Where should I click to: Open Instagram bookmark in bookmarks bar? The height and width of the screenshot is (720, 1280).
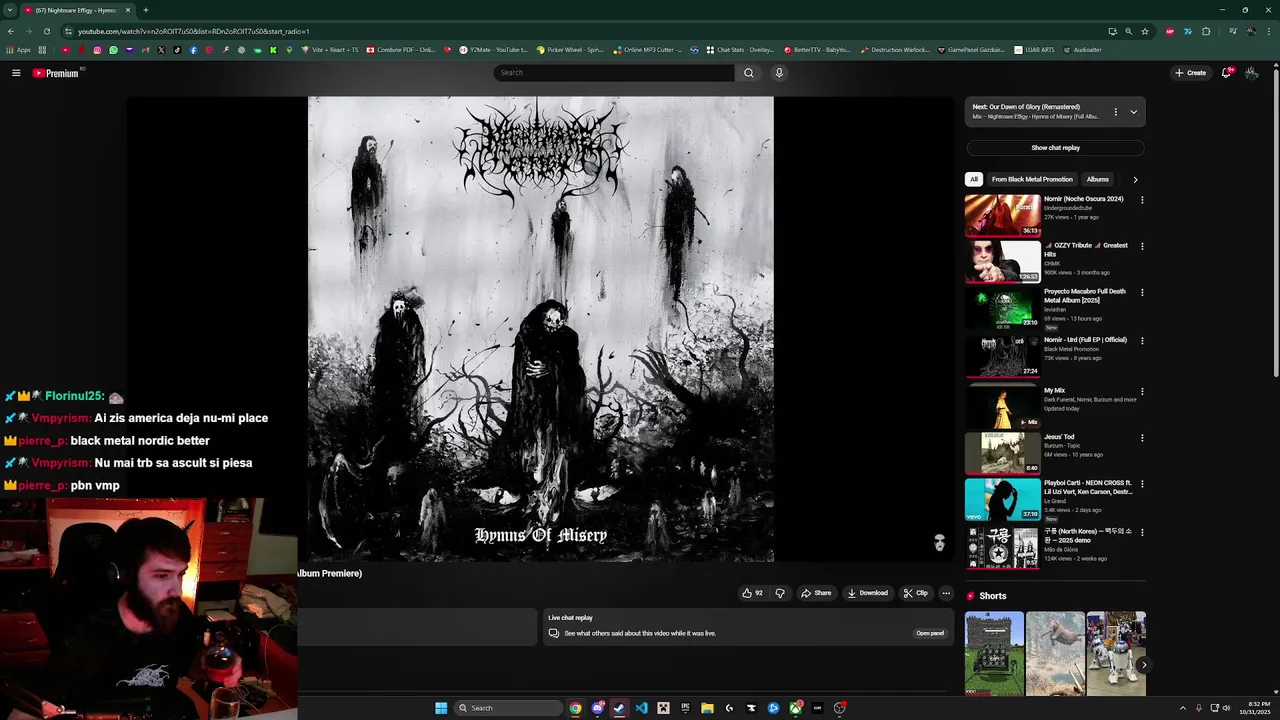97,50
